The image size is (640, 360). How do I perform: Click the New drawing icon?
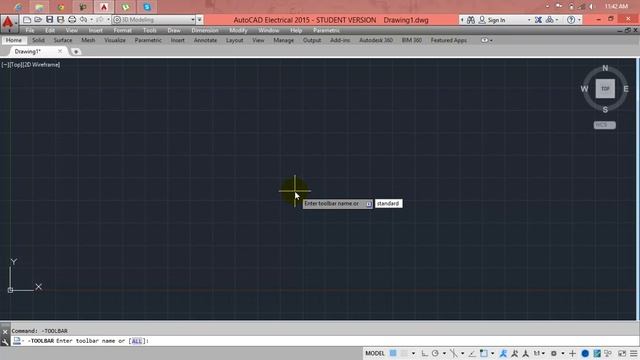pyautogui.click(x=27, y=20)
